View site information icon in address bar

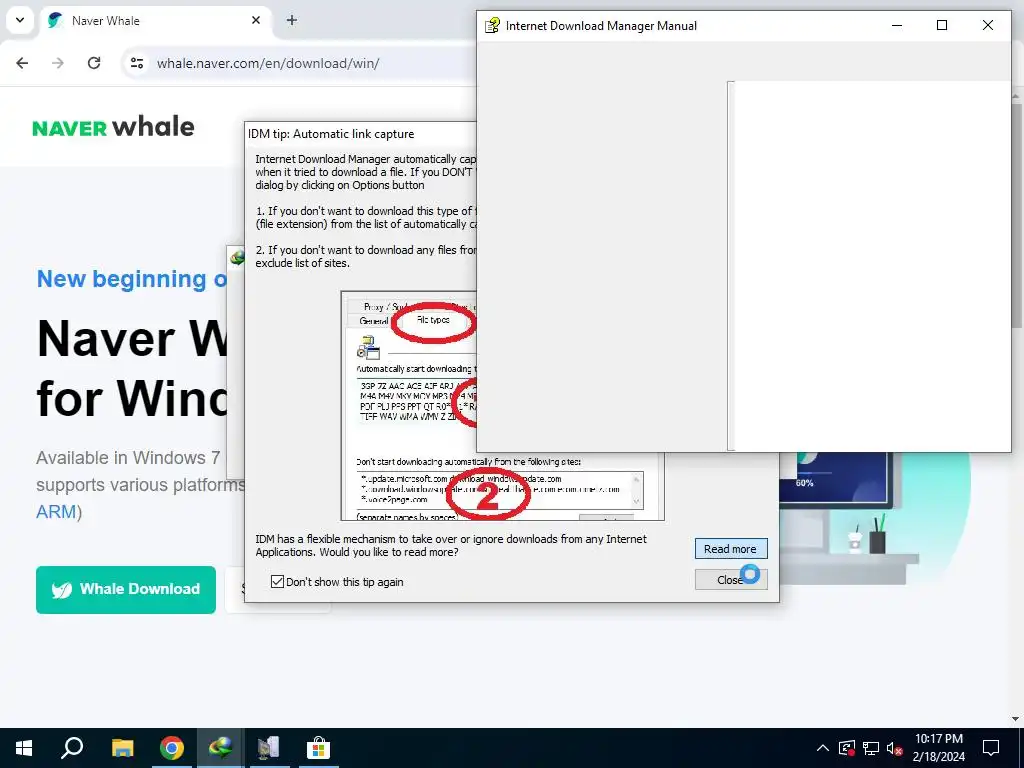pyautogui.click(x=137, y=63)
